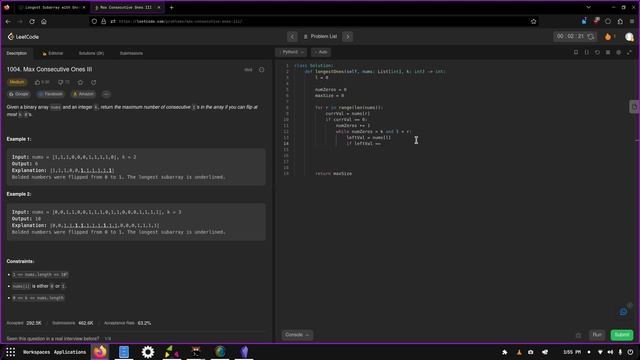This screenshot has width=640, height=360.
Task: Switch to the Description tab
Action: click(x=17, y=53)
